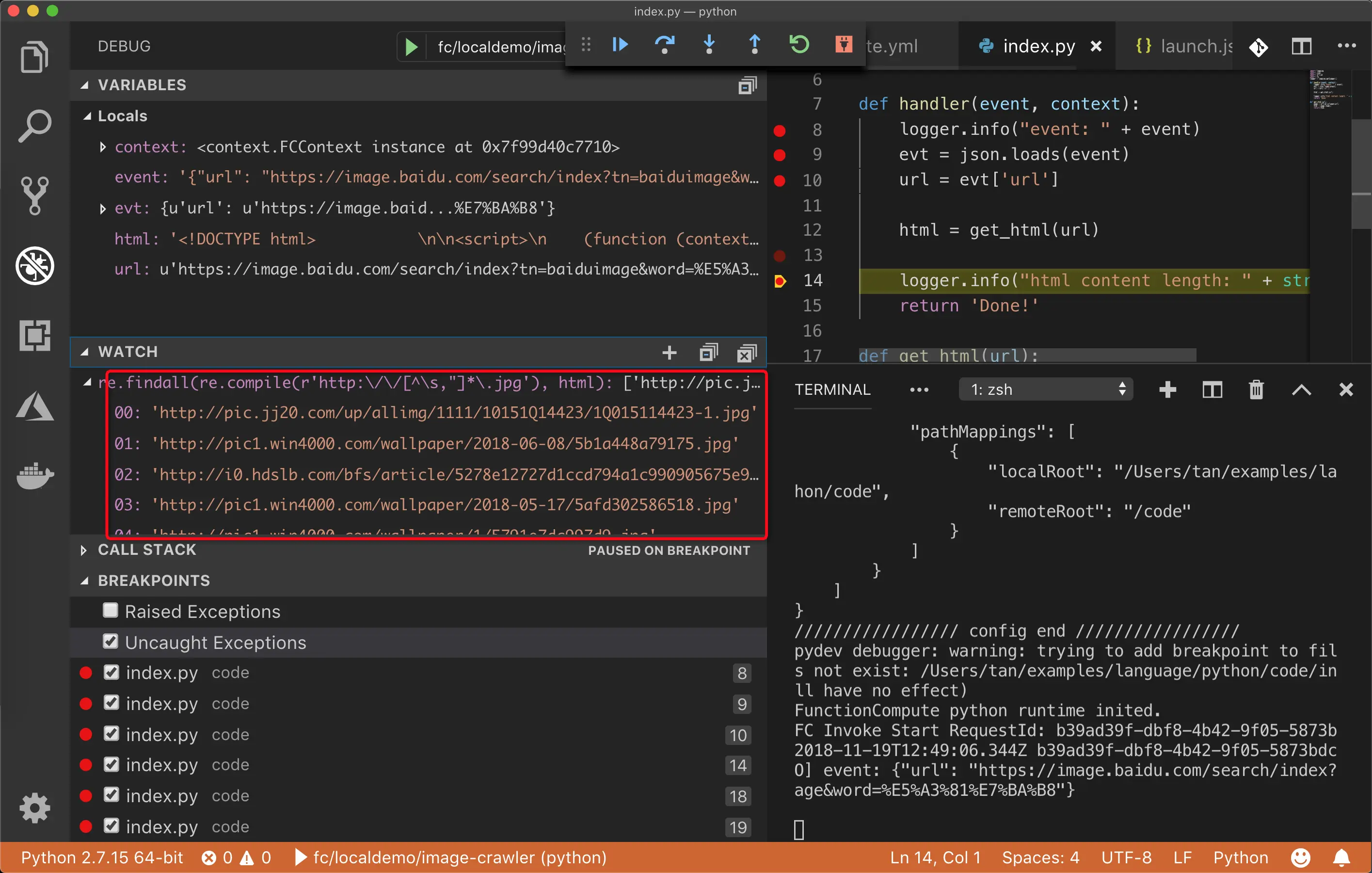Kill the terminal with trash icon

click(1256, 390)
